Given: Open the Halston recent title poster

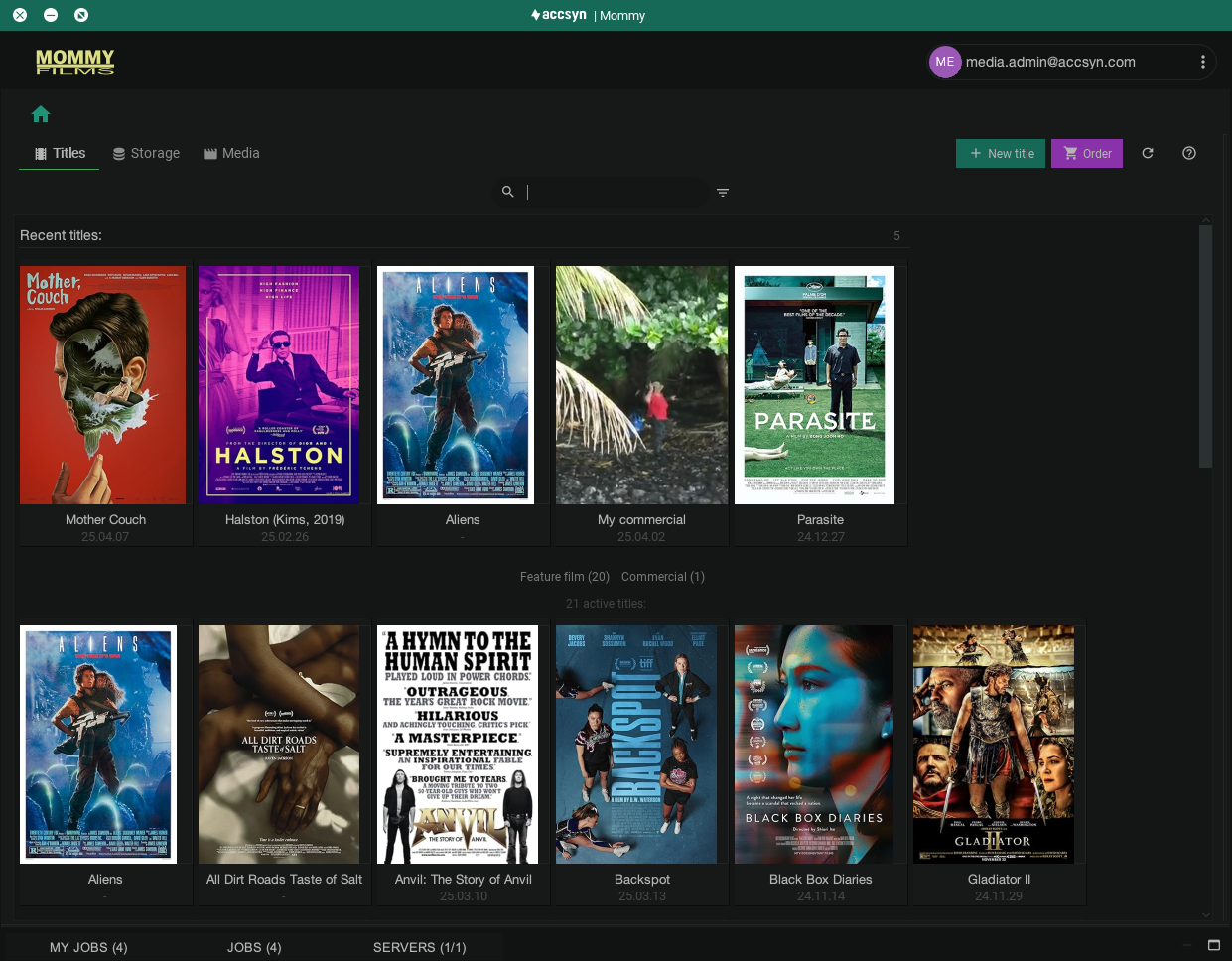Looking at the screenshot, I should [279, 385].
